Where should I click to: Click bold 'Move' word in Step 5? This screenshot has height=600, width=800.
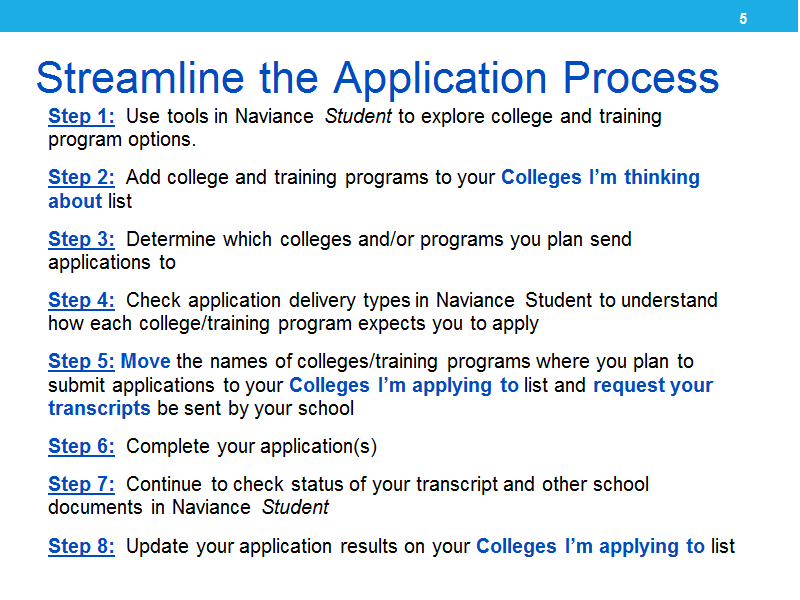145,362
